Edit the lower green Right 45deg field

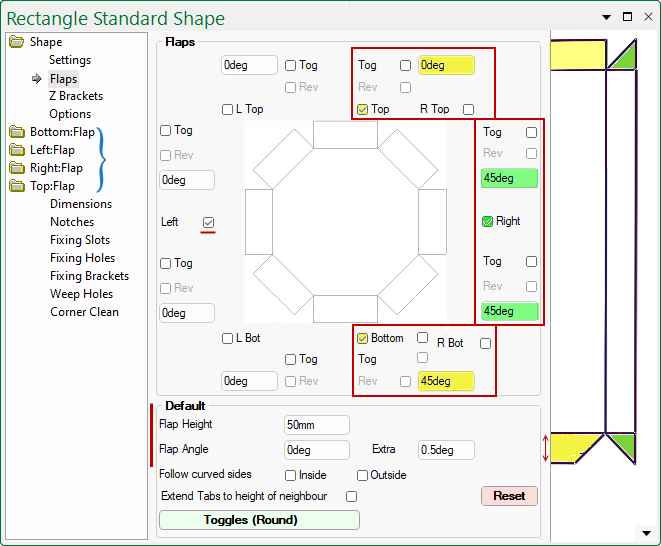509,312
